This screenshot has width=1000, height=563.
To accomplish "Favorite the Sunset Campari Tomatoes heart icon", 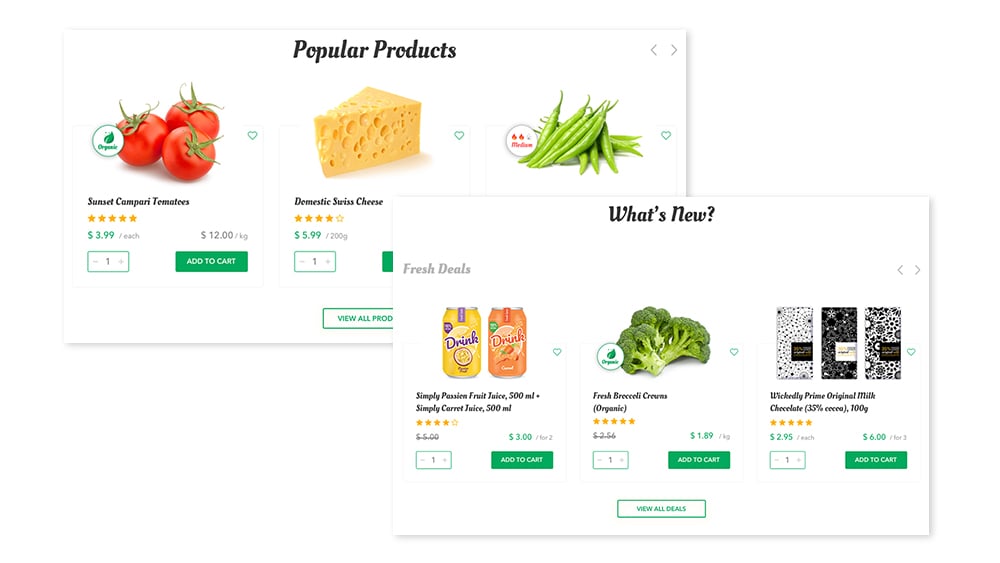I will pyautogui.click(x=252, y=135).
